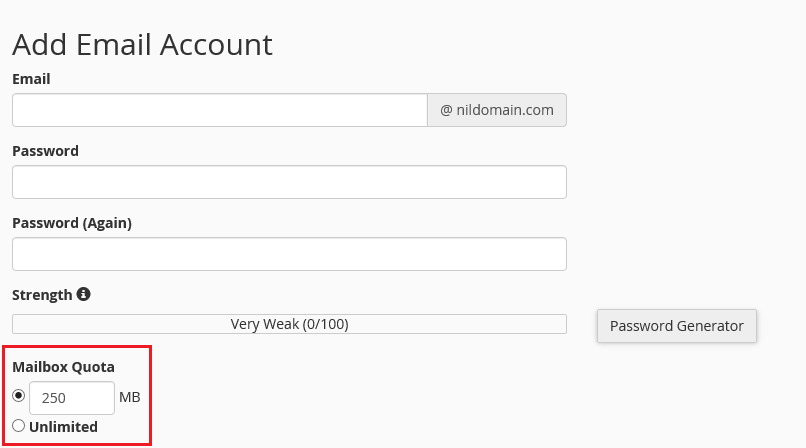Open the Password Generator

point(677,326)
